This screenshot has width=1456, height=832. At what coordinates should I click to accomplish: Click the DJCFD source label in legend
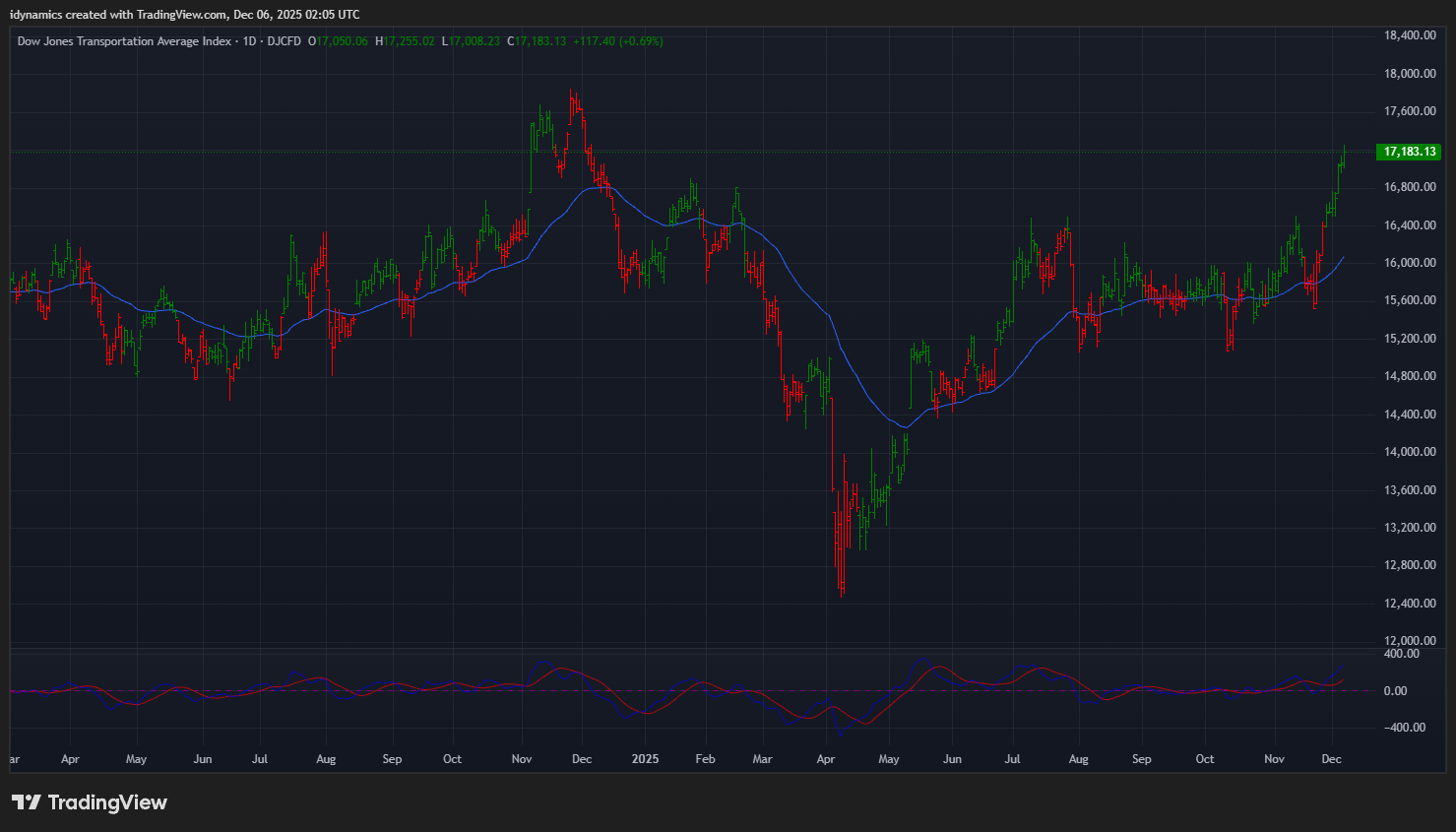tap(285, 41)
